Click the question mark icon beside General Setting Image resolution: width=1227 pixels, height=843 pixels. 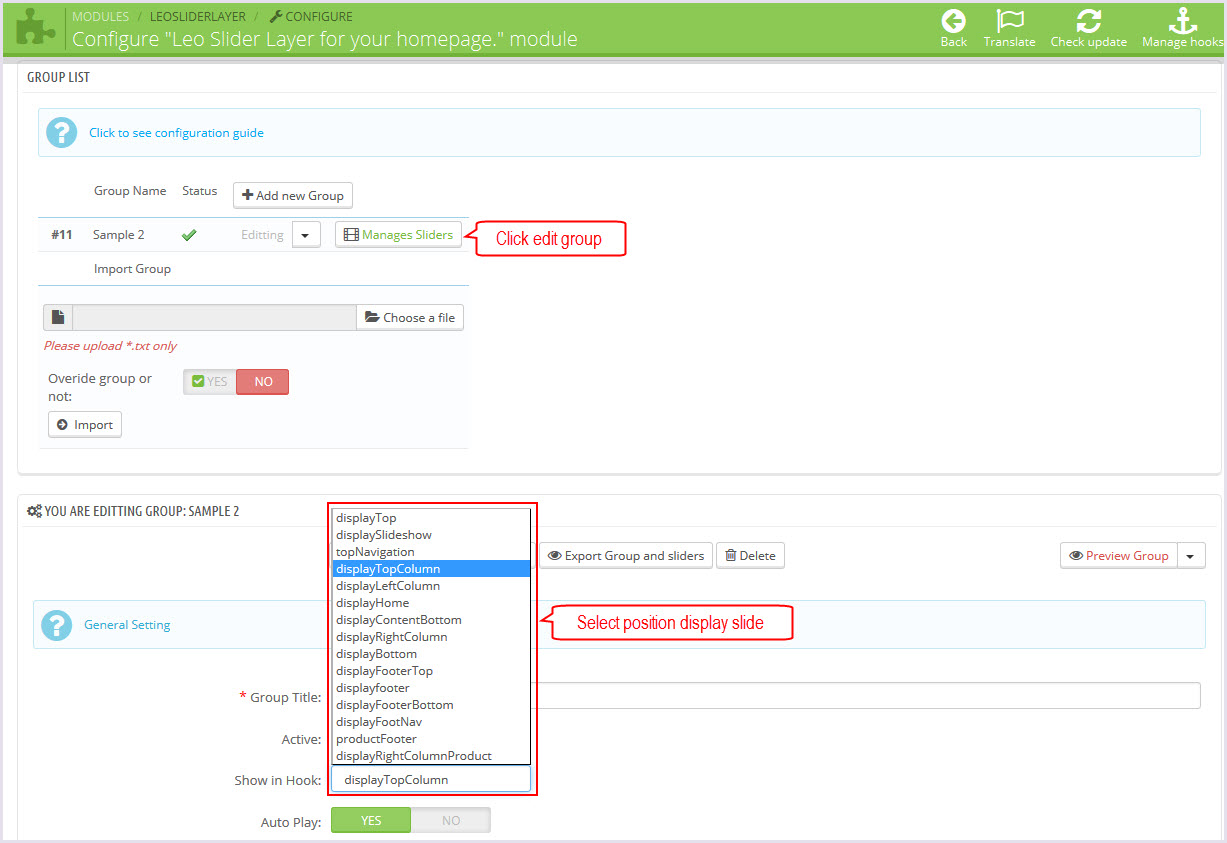coord(57,625)
